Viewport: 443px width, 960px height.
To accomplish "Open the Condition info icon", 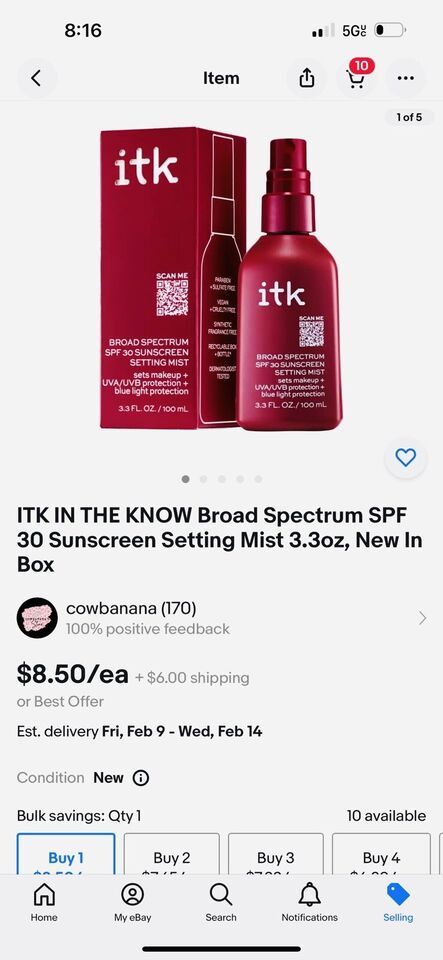I will (x=141, y=778).
